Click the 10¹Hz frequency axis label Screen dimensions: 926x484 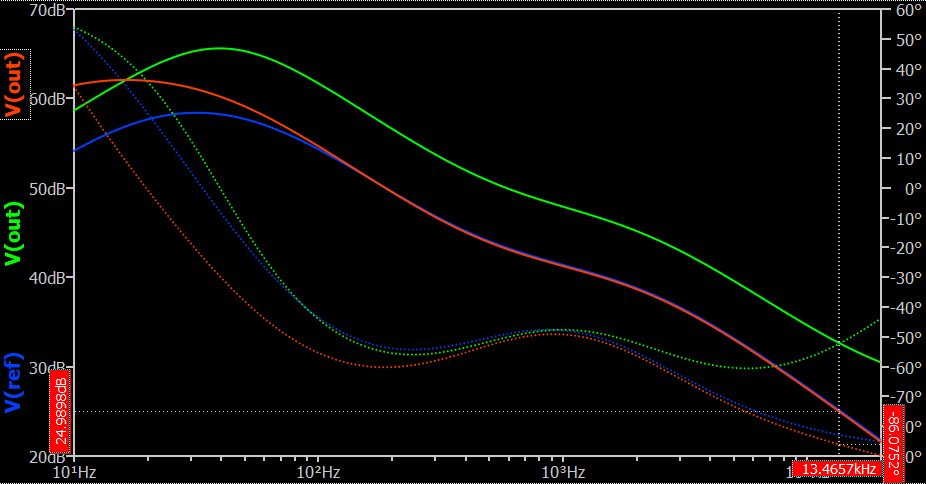[x=74, y=472]
